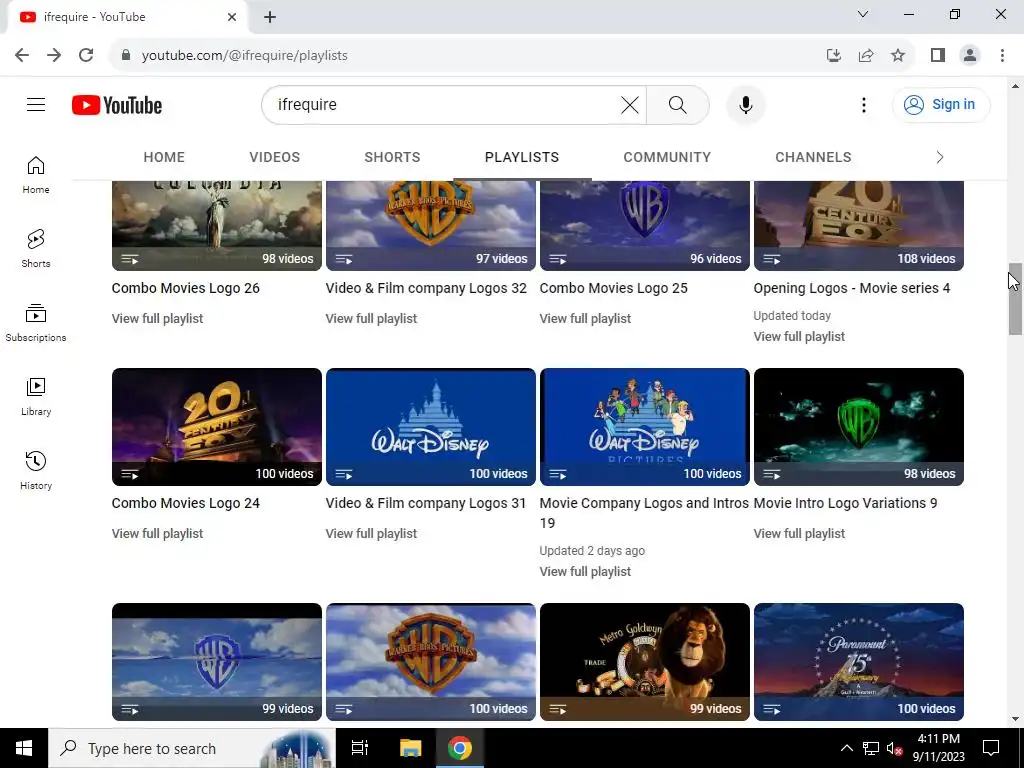
Task: Click the page vertical scrollbar thumb
Action: point(1015,299)
